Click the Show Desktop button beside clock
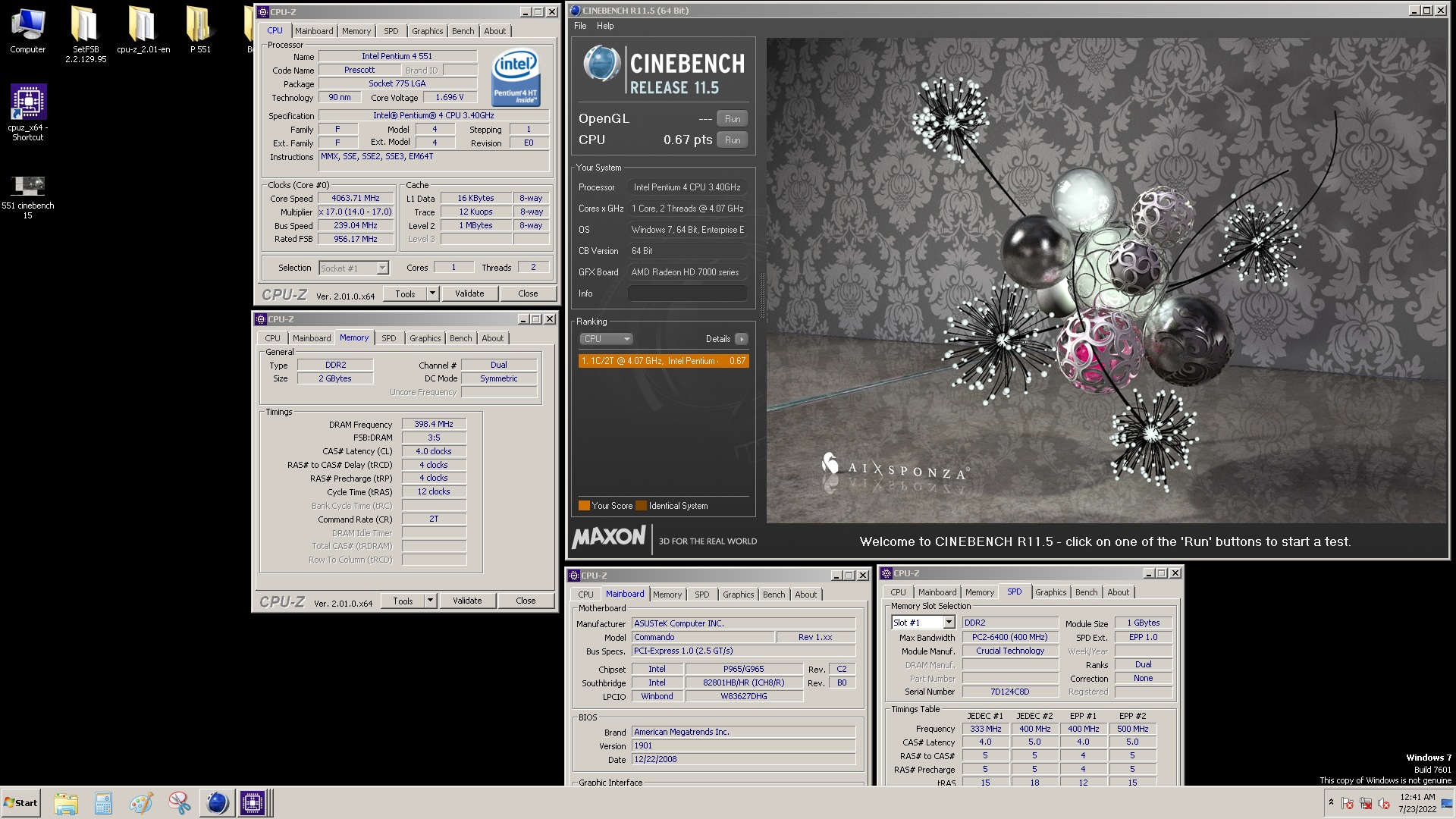 tap(1448, 803)
